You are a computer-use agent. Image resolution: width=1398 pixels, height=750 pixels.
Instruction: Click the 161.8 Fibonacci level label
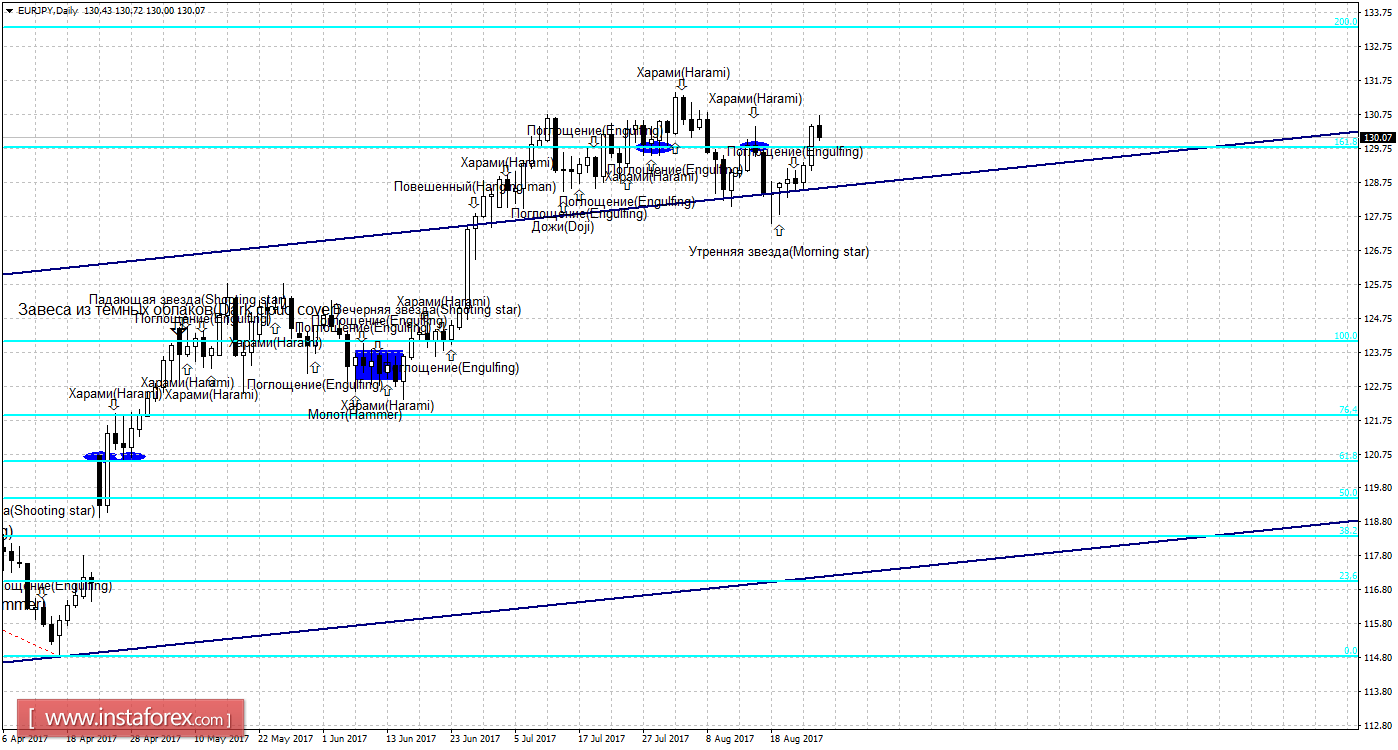tap(1346, 142)
